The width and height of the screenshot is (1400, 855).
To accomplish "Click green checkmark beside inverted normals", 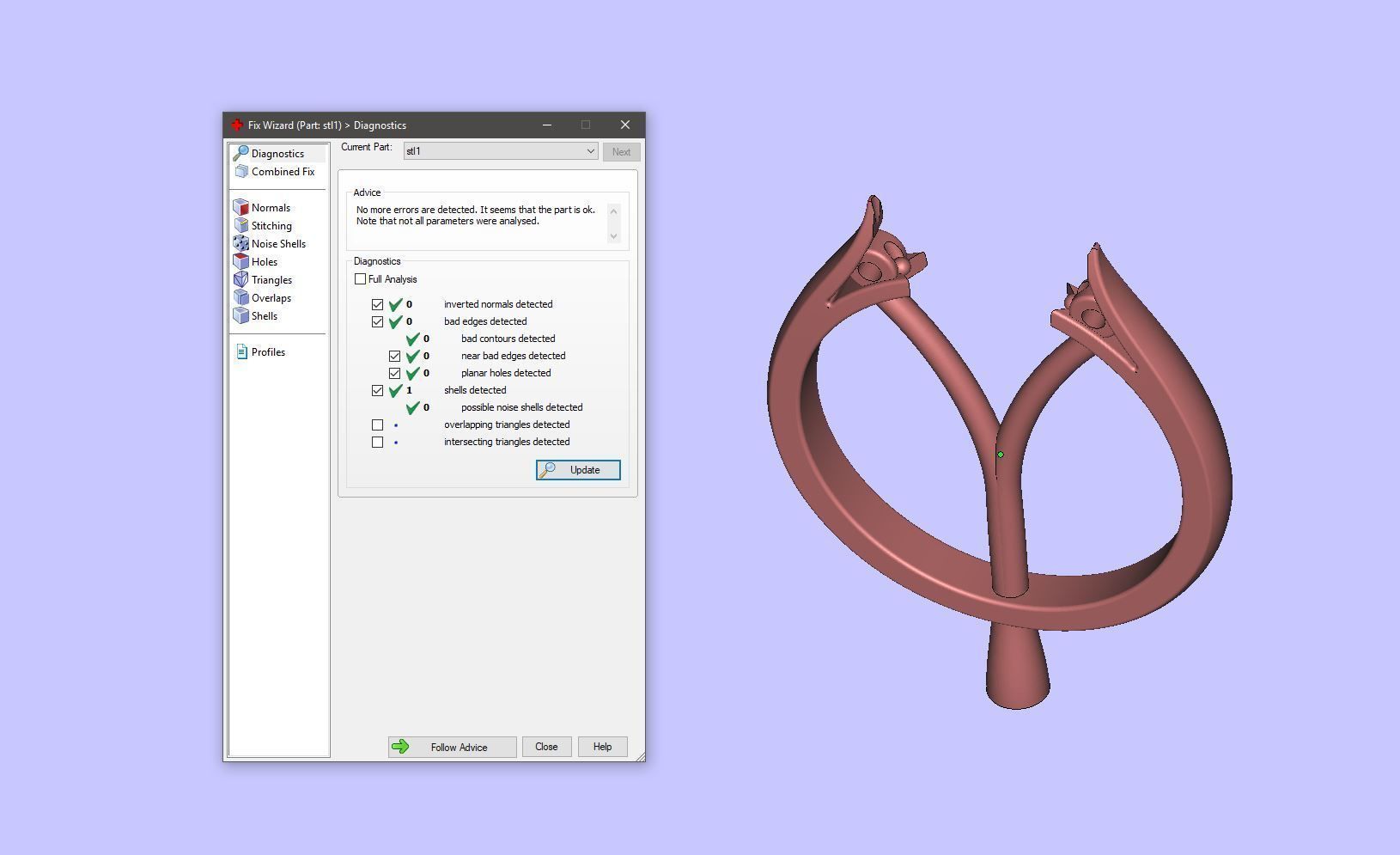I will [x=396, y=304].
